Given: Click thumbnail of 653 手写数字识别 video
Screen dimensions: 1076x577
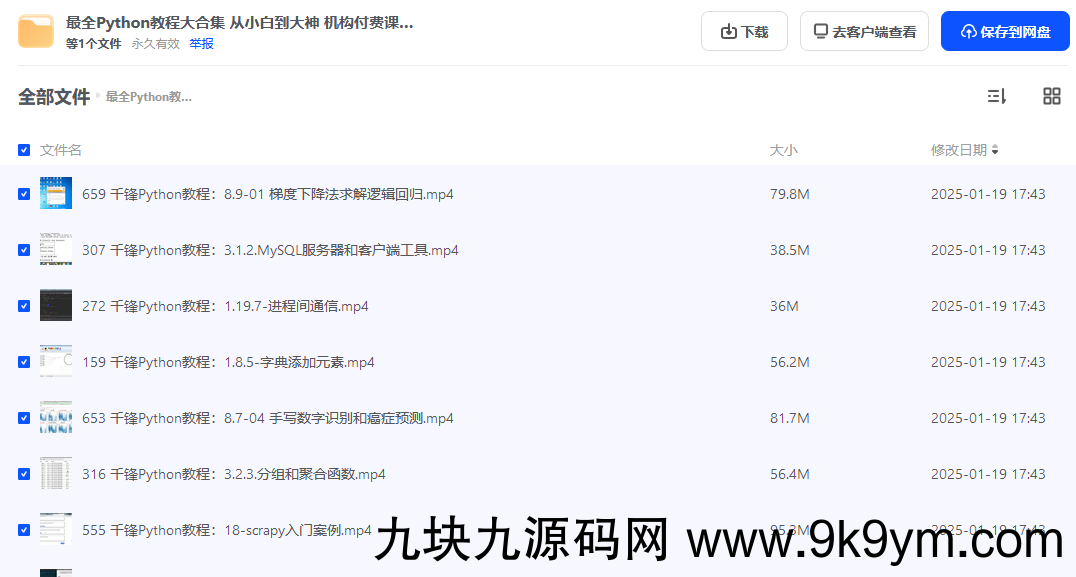Looking at the screenshot, I should click(x=56, y=418).
